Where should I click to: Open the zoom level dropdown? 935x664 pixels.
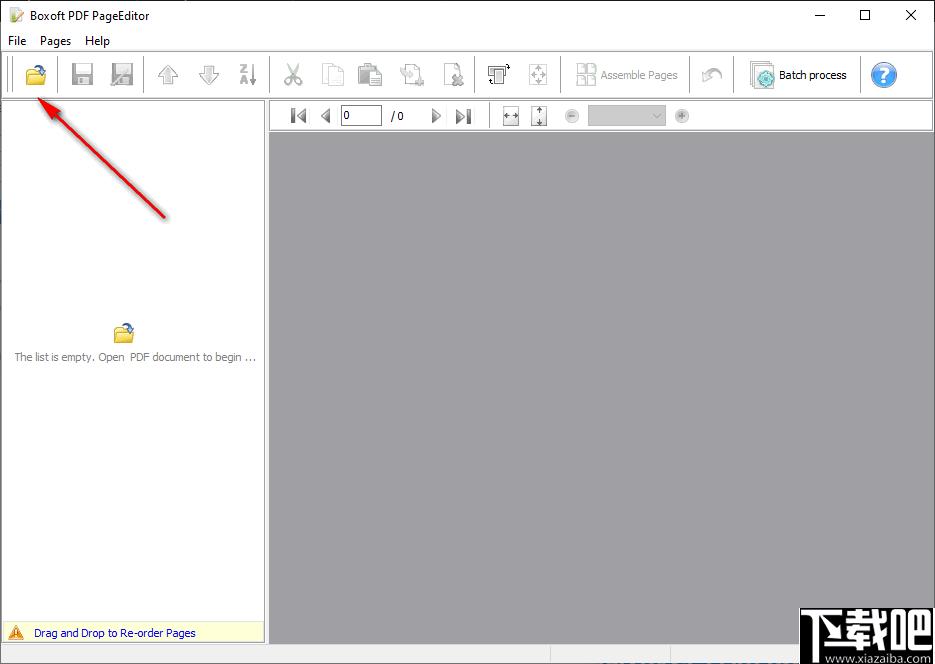click(627, 116)
